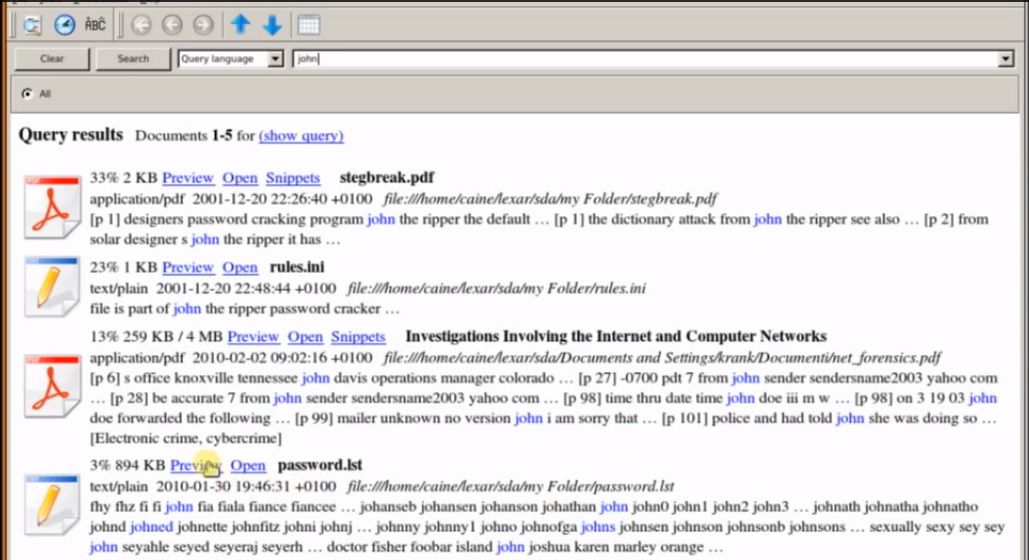Open the stegbreak.pdf result
1029x560 pixels.
(x=240, y=178)
